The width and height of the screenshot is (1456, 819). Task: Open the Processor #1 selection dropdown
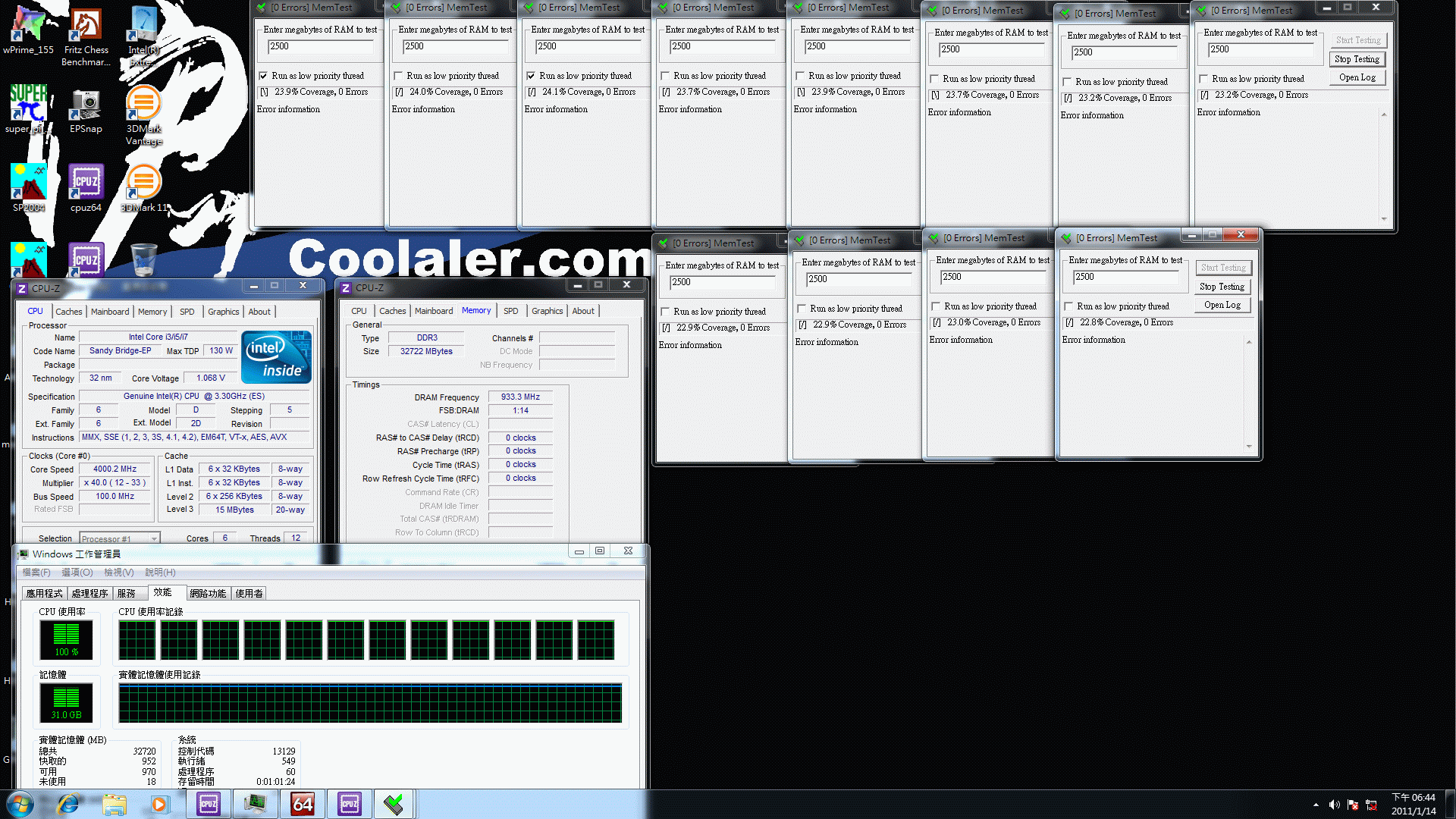click(120, 538)
